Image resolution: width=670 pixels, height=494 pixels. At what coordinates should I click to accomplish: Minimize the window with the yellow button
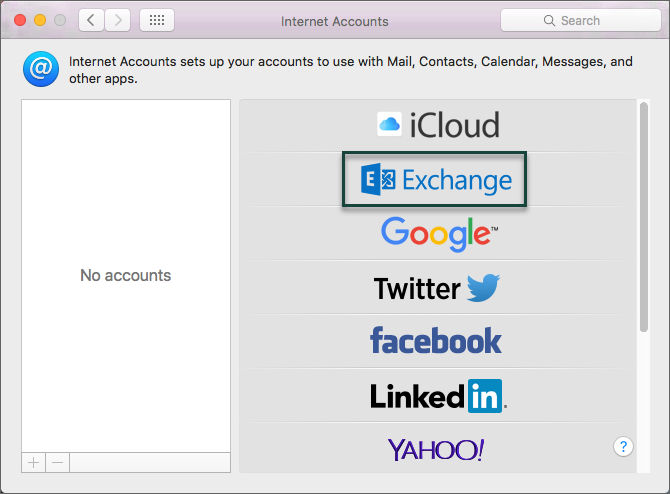tap(40, 20)
